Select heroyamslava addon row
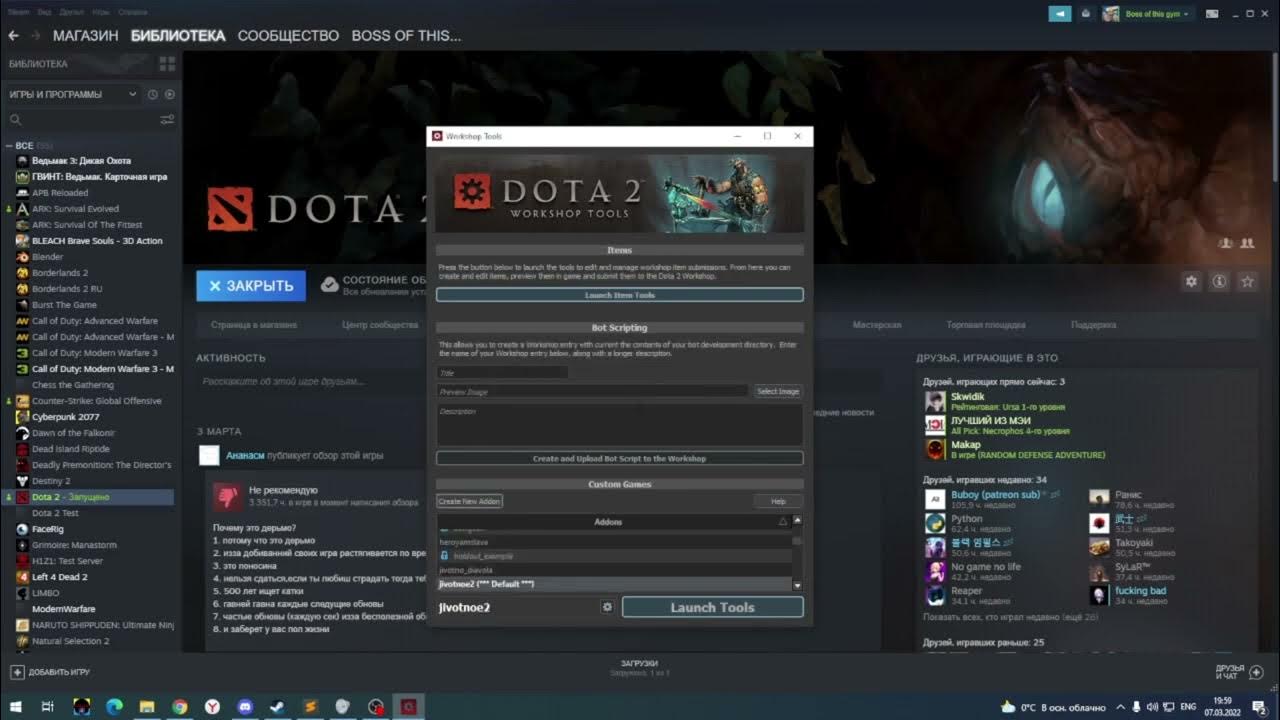The image size is (1280, 720). 614,541
